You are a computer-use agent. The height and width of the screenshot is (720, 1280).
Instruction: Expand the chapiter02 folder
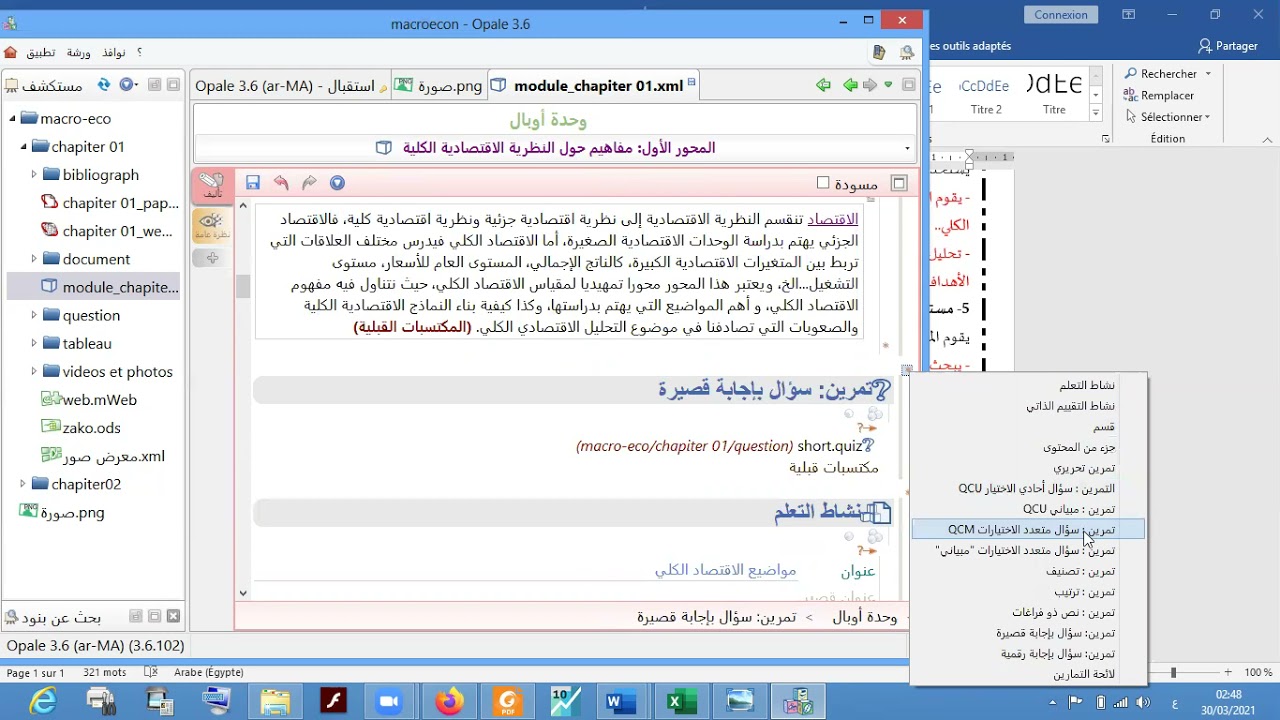click(23, 484)
